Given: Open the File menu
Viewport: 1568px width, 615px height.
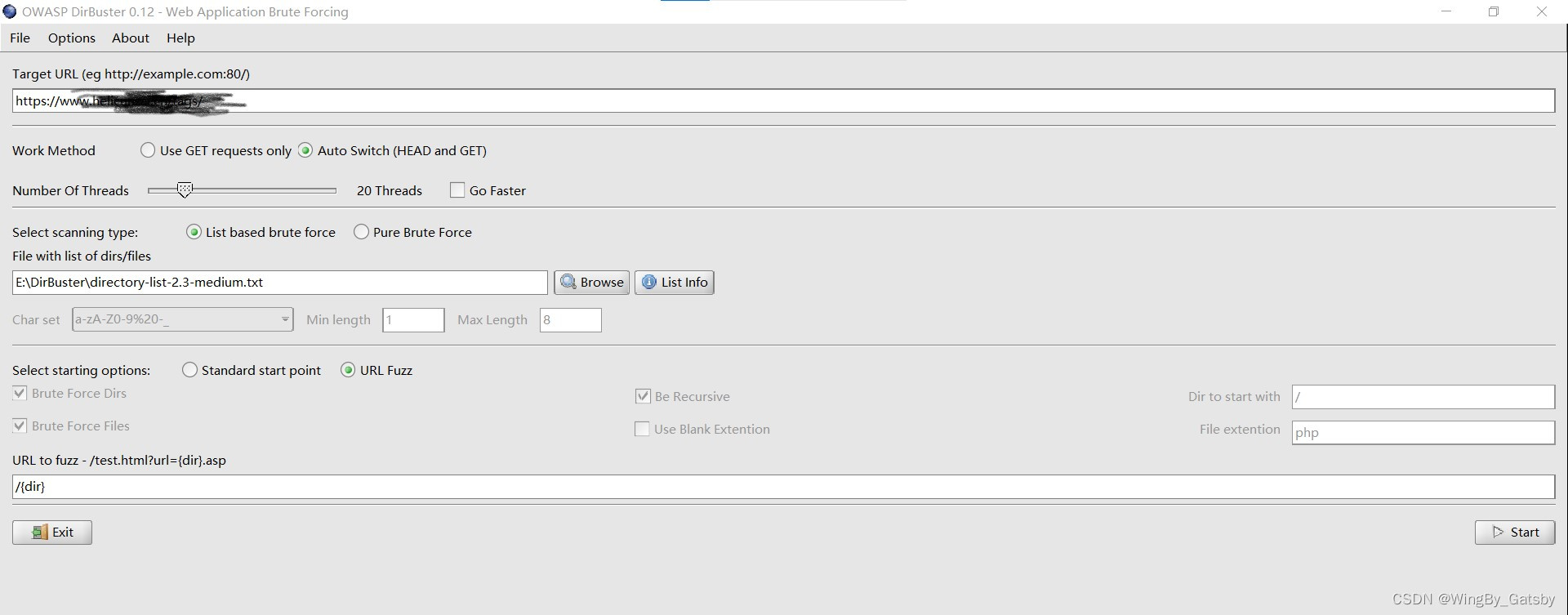Looking at the screenshot, I should coord(20,38).
